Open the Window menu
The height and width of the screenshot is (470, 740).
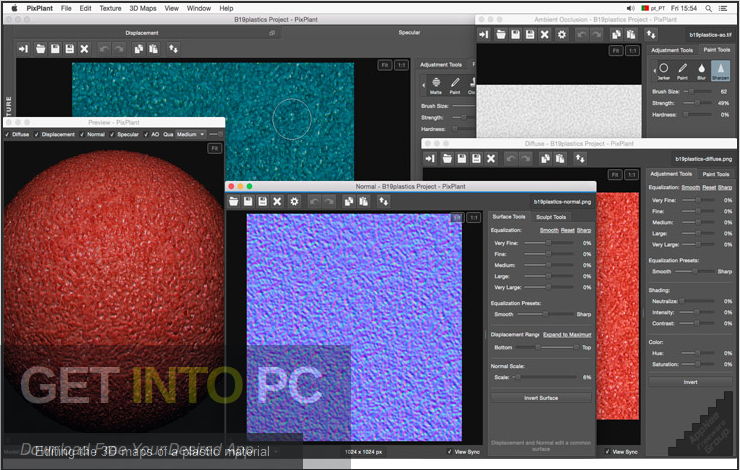199,8
